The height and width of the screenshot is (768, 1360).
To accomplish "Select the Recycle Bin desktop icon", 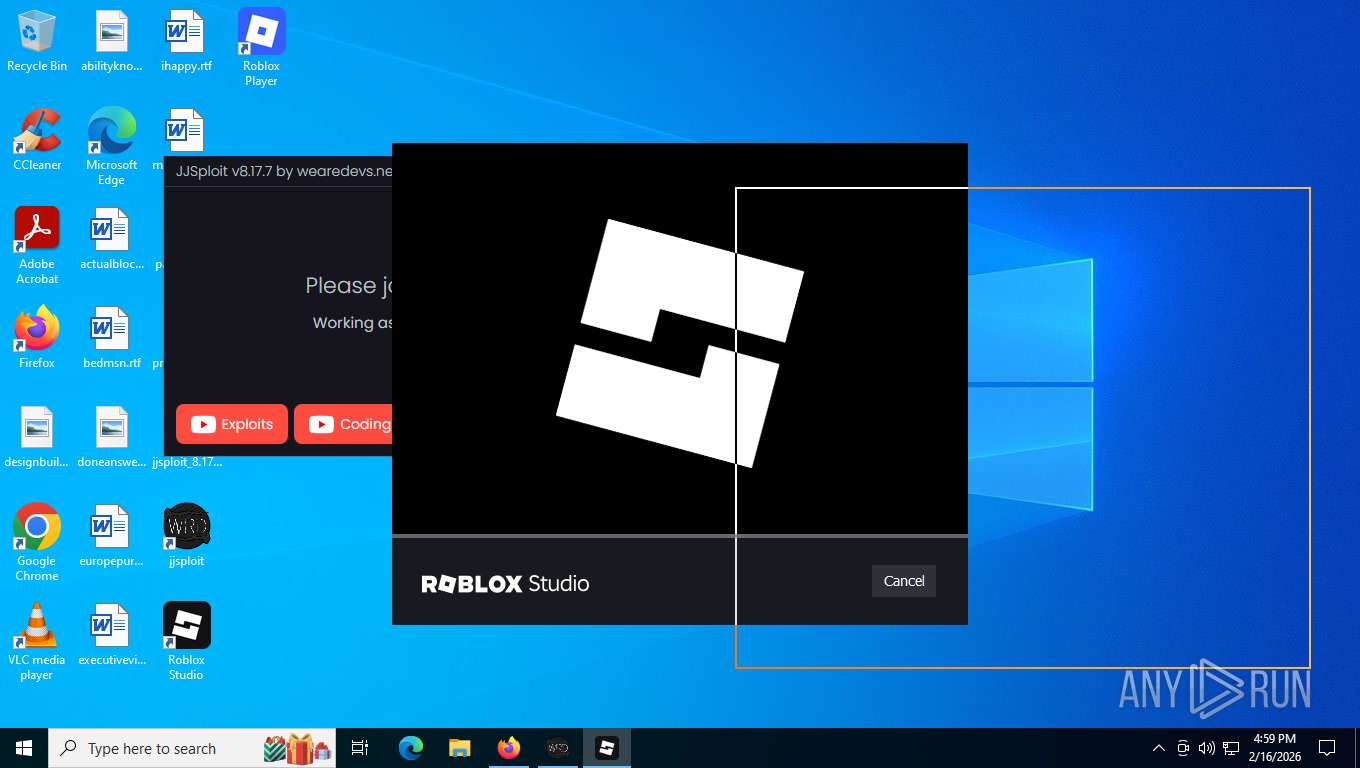I will [37, 42].
